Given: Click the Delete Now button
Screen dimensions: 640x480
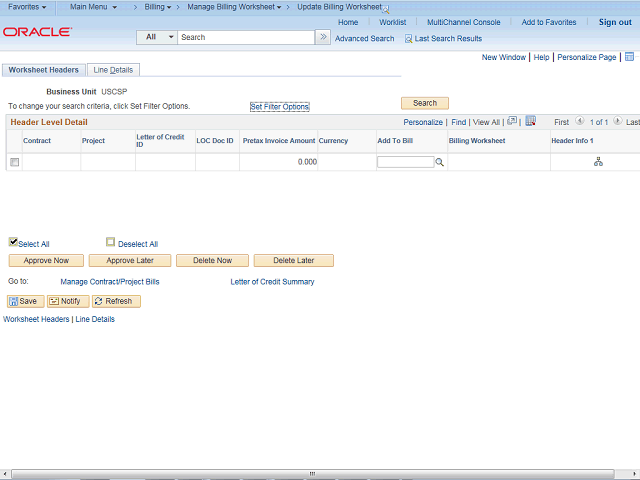Looking at the screenshot, I should click(x=212, y=260).
